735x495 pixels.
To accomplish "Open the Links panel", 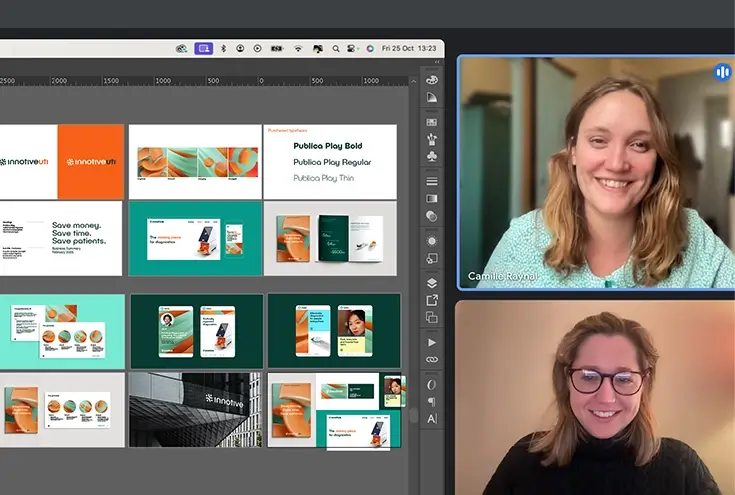I will [x=432, y=359].
